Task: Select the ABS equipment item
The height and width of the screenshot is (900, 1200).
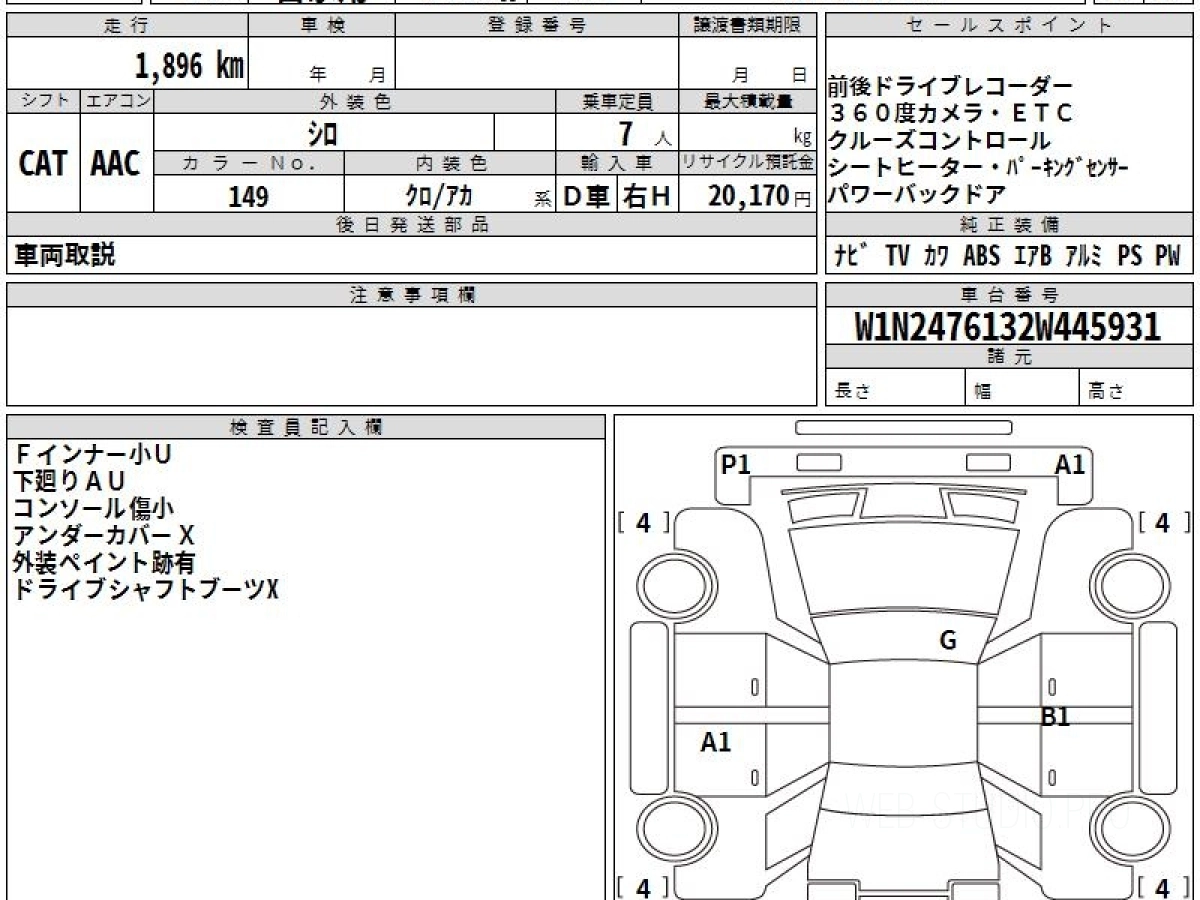Action: coord(981,256)
